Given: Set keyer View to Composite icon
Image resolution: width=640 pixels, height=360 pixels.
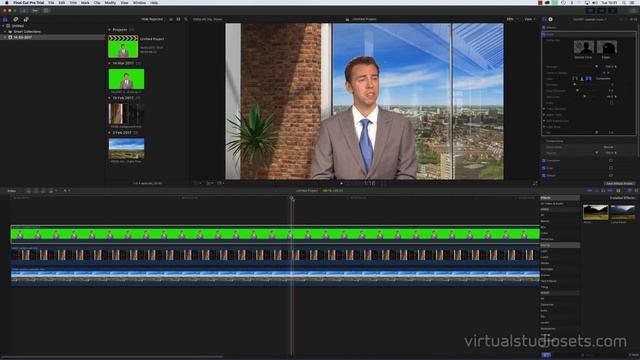Looking at the screenshot, I should point(589,78).
